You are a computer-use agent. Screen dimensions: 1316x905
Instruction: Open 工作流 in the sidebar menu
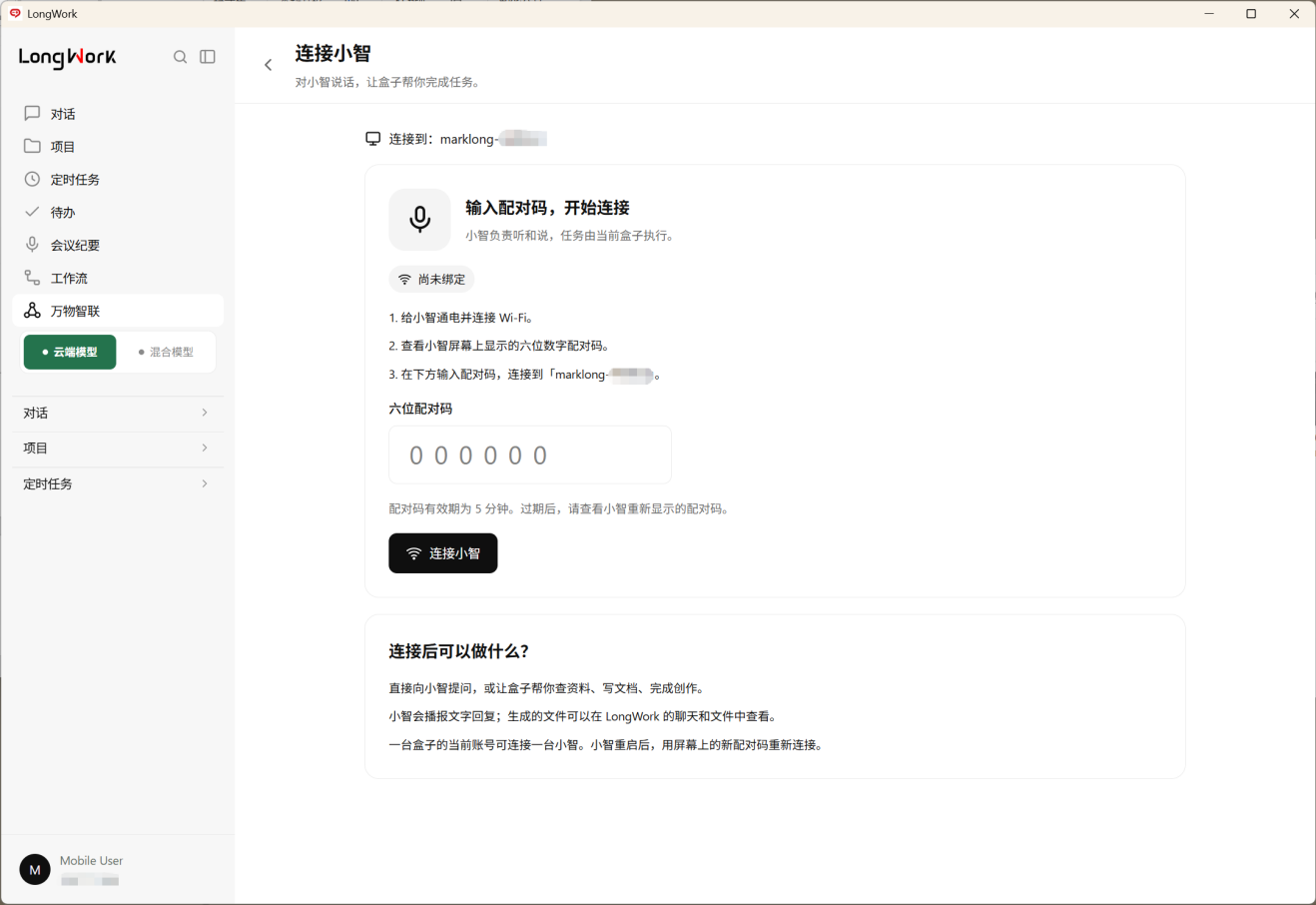pos(118,278)
